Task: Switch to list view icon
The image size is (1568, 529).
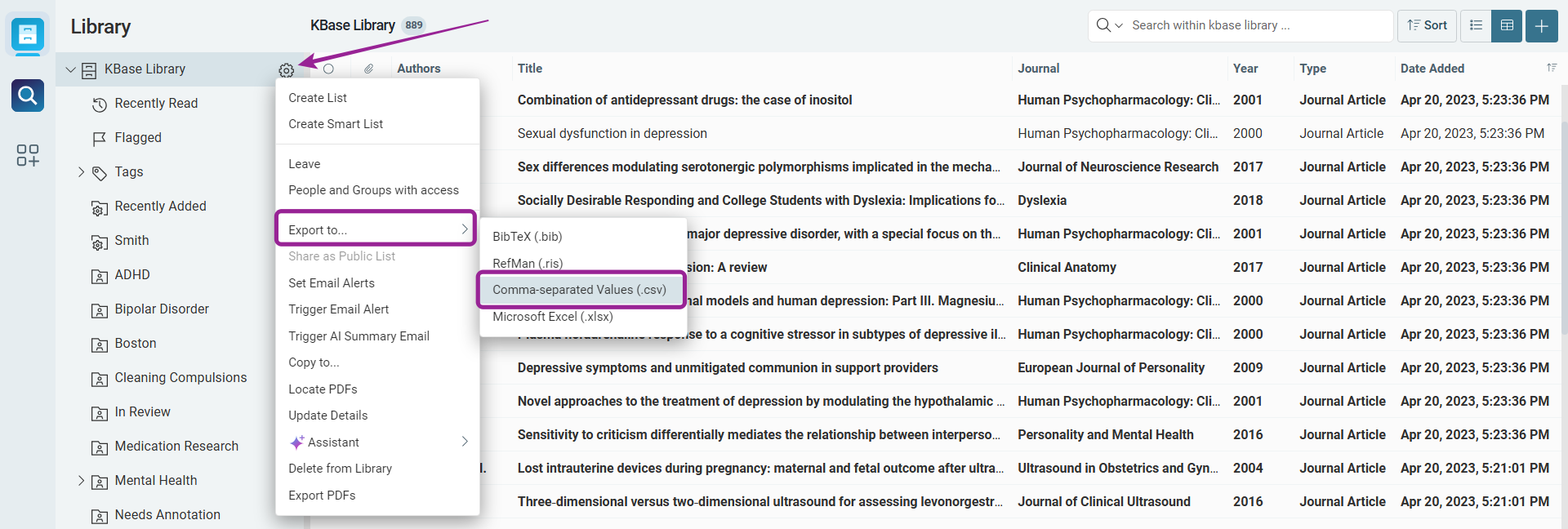Action: click(1477, 26)
